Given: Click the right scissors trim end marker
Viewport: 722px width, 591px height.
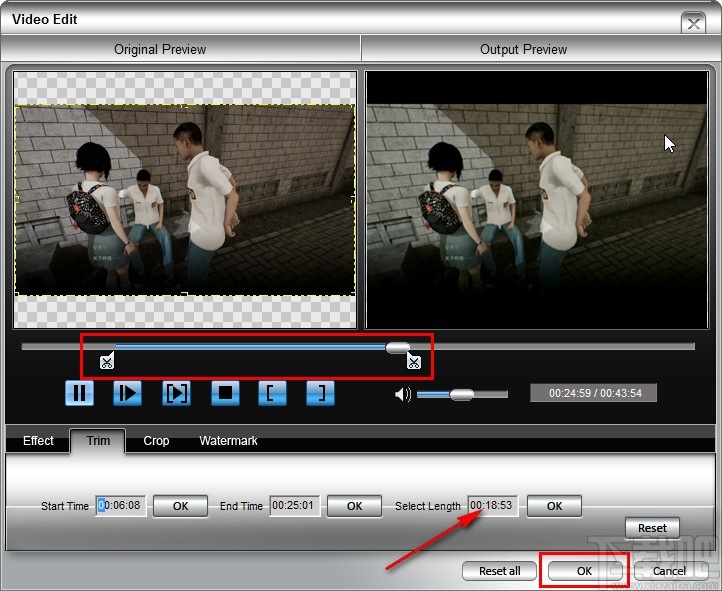Looking at the screenshot, I should point(413,361).
